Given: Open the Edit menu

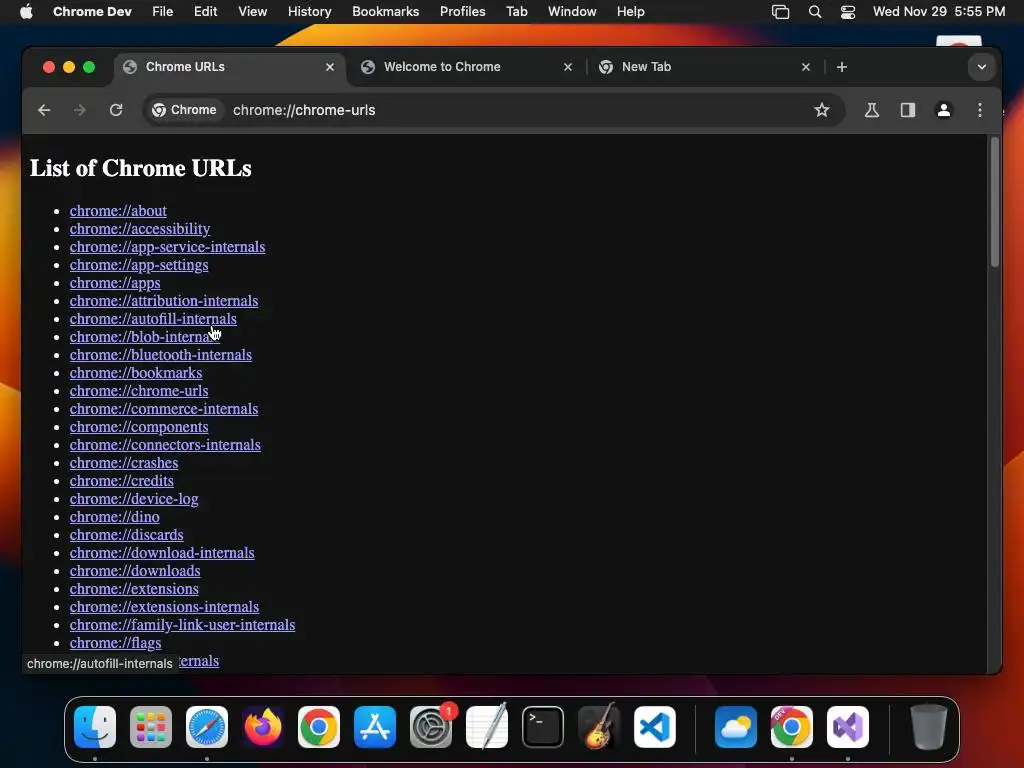Looking at the screenshot, I should tap(205, 12).
